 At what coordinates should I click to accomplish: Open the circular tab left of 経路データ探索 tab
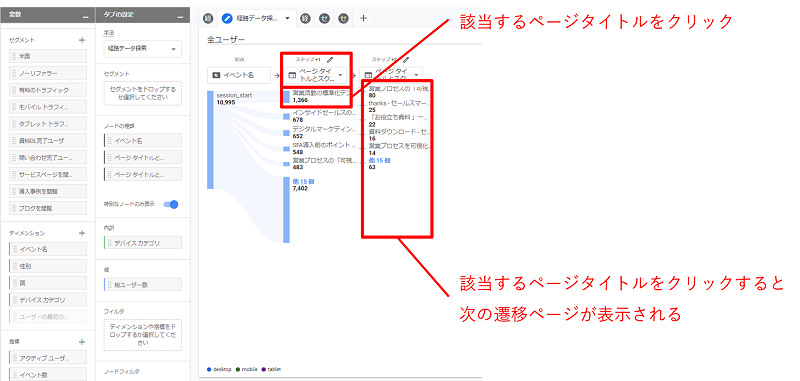point(208,18)
